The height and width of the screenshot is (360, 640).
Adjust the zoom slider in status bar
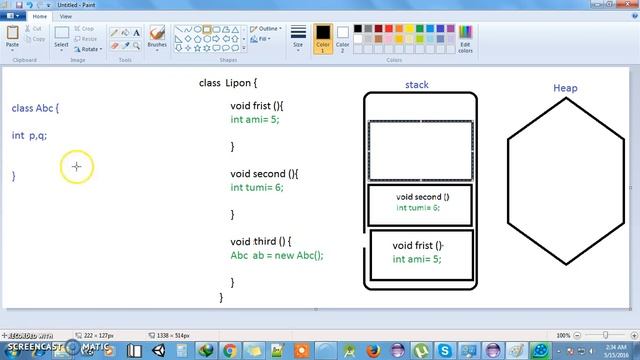(x=605, y=335)
